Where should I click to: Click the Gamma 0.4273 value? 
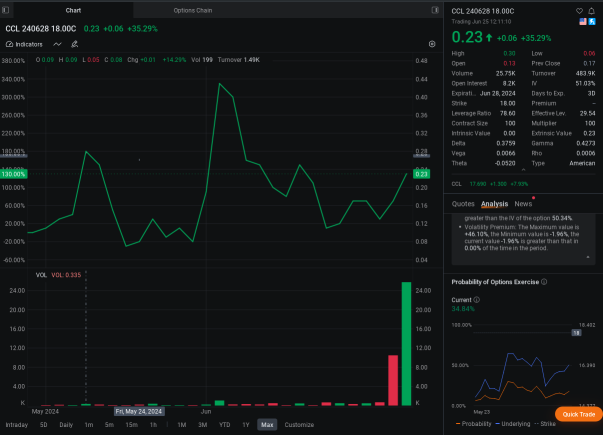pos(585,143)
